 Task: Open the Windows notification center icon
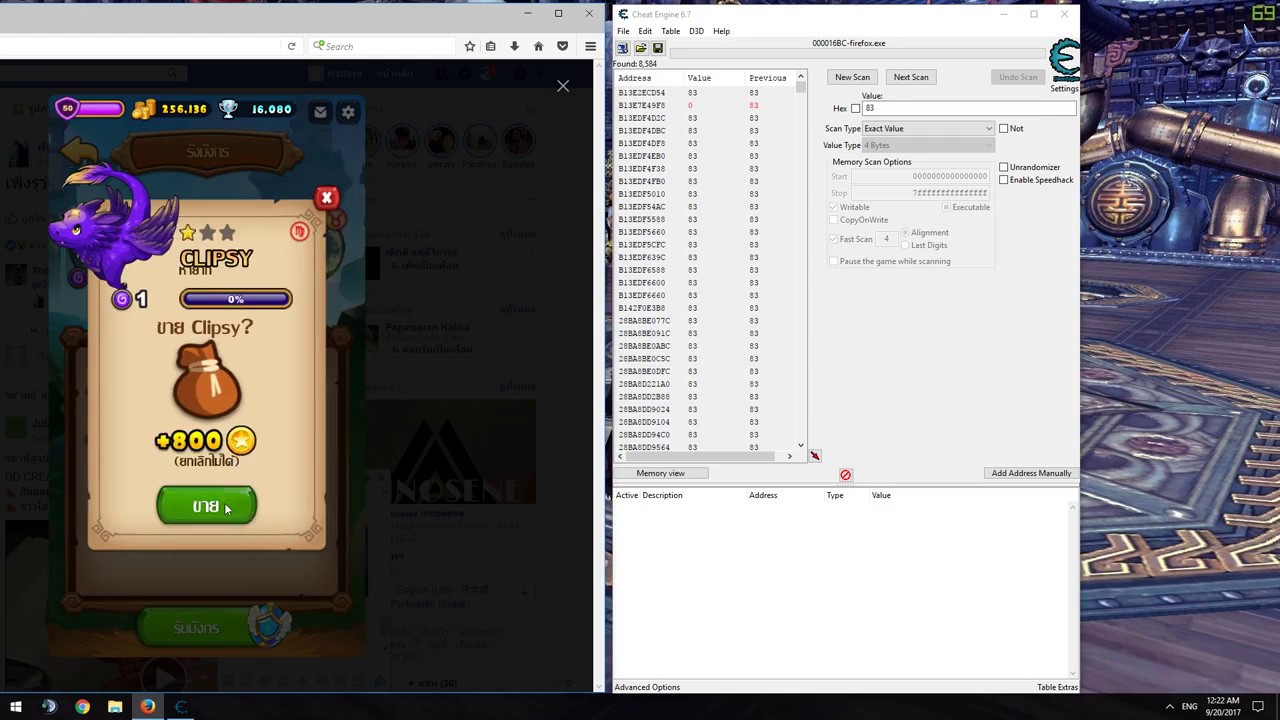(x=1259, y=707)
